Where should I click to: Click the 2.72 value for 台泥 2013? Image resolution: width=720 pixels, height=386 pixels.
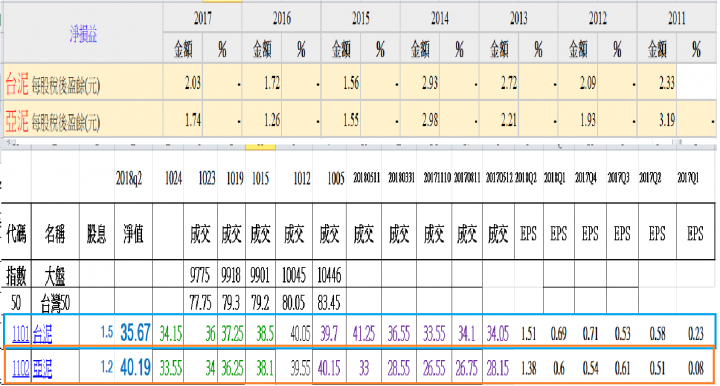tap(509, 83)
